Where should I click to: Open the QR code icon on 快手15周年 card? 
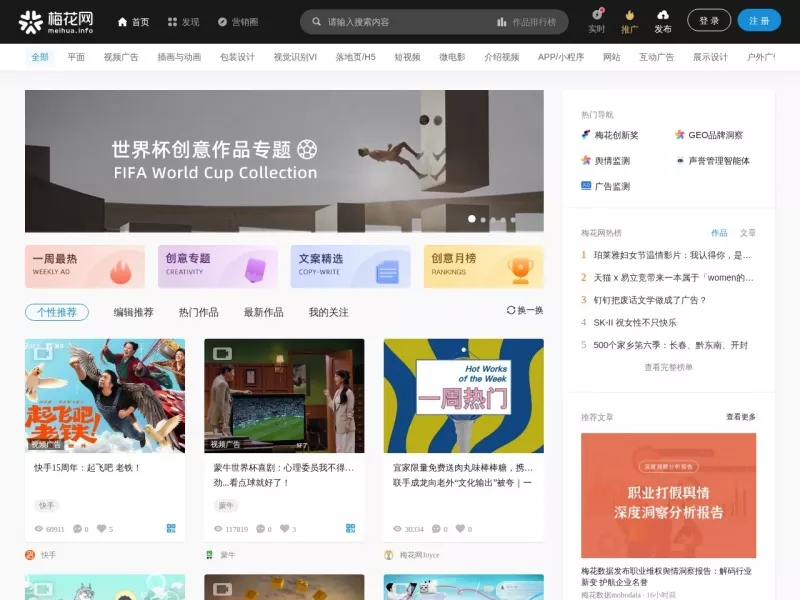click(171, 529)
